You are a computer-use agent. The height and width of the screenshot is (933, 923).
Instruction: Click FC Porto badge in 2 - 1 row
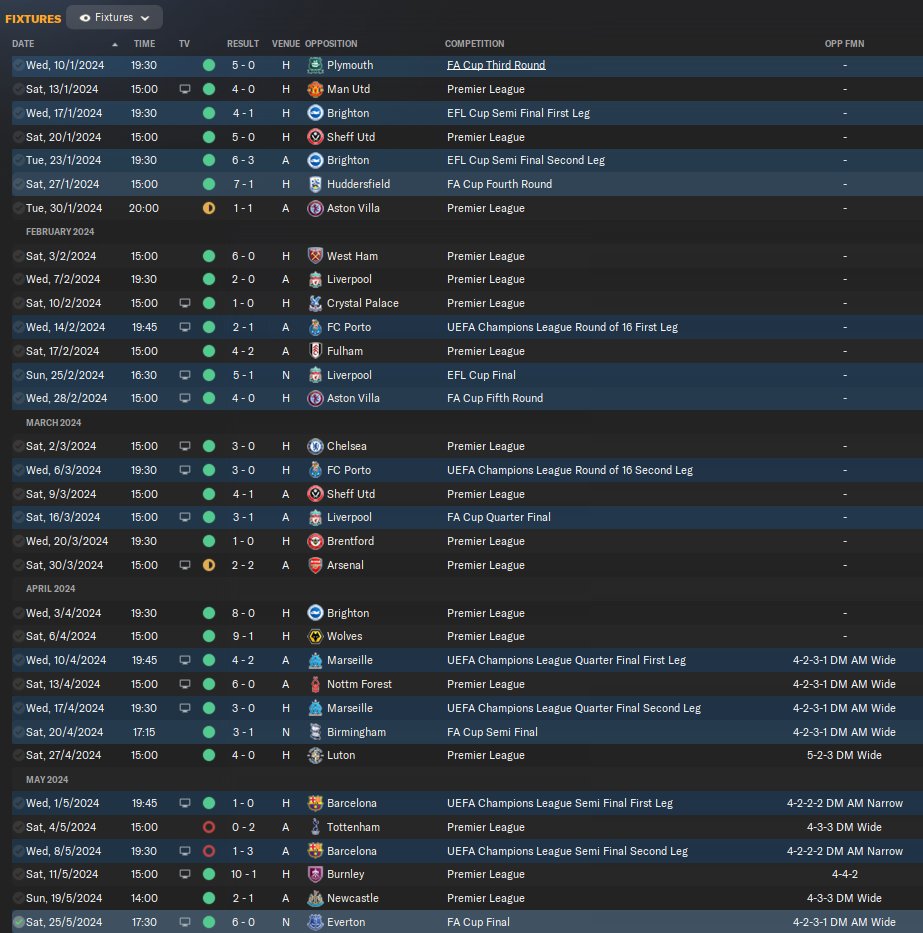pos(315,327)
